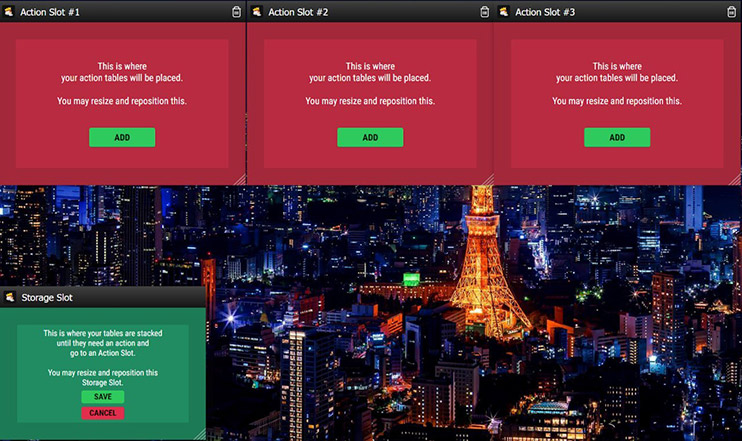Click the app logo in Action Slot #2 title bar
The width and height of the screenshot is (742, 441).
tap(257, 12)
